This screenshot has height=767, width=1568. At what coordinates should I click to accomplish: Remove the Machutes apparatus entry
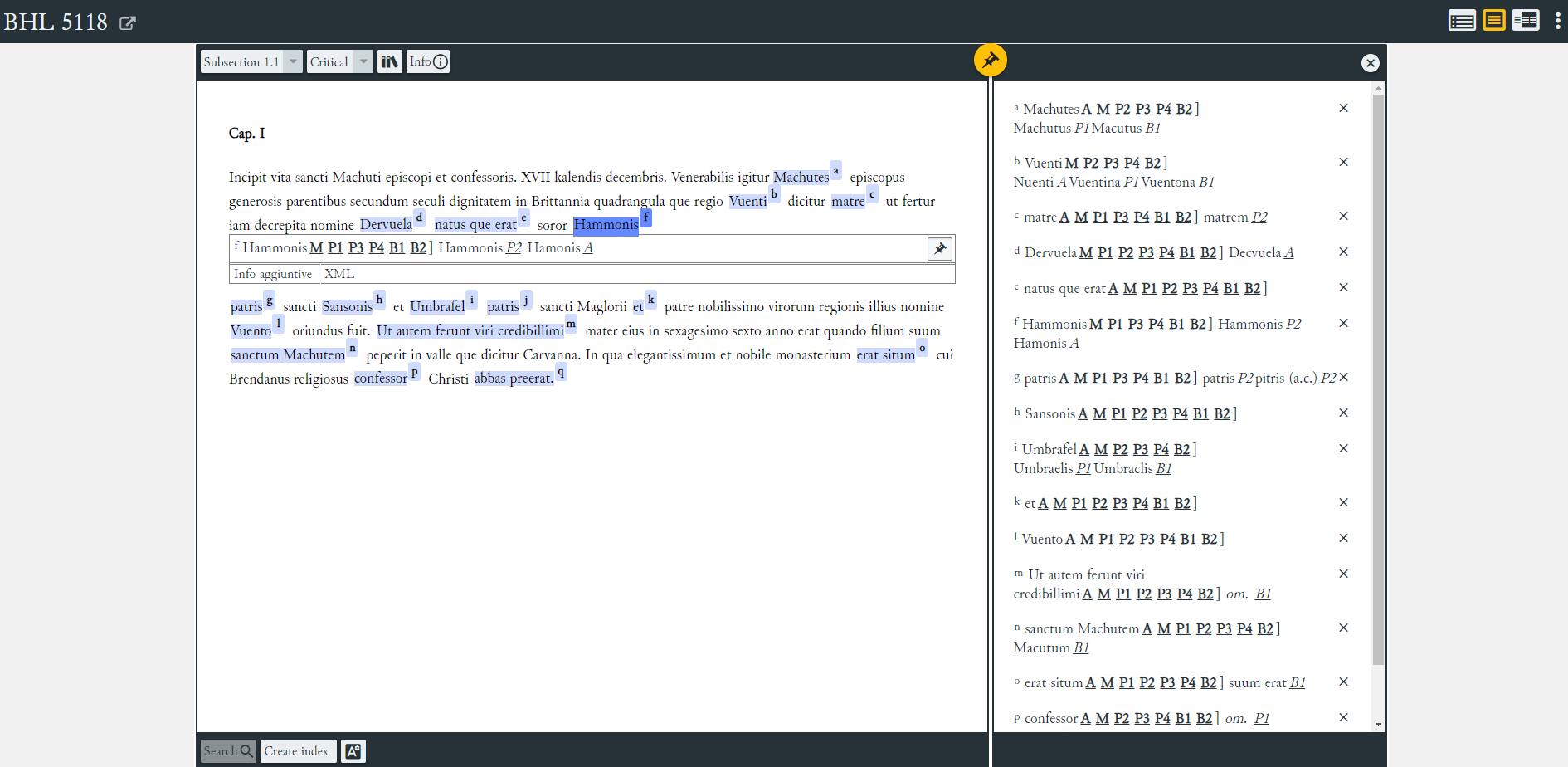coord(1343,109)
